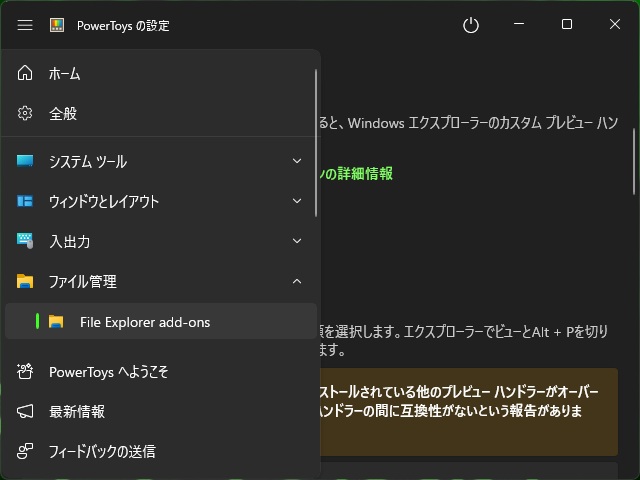
Task: Click the 最新情報 megaphone icon
Action: 25,411
